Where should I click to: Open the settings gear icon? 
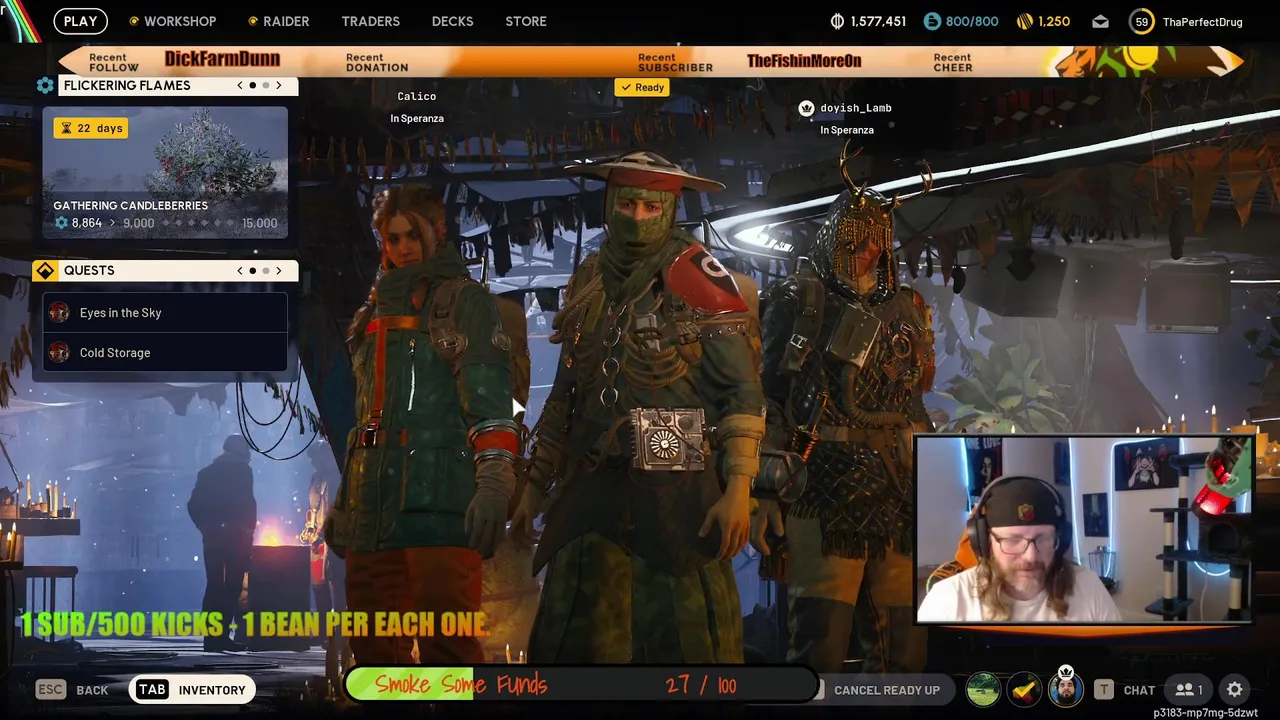coord(1235,689)
